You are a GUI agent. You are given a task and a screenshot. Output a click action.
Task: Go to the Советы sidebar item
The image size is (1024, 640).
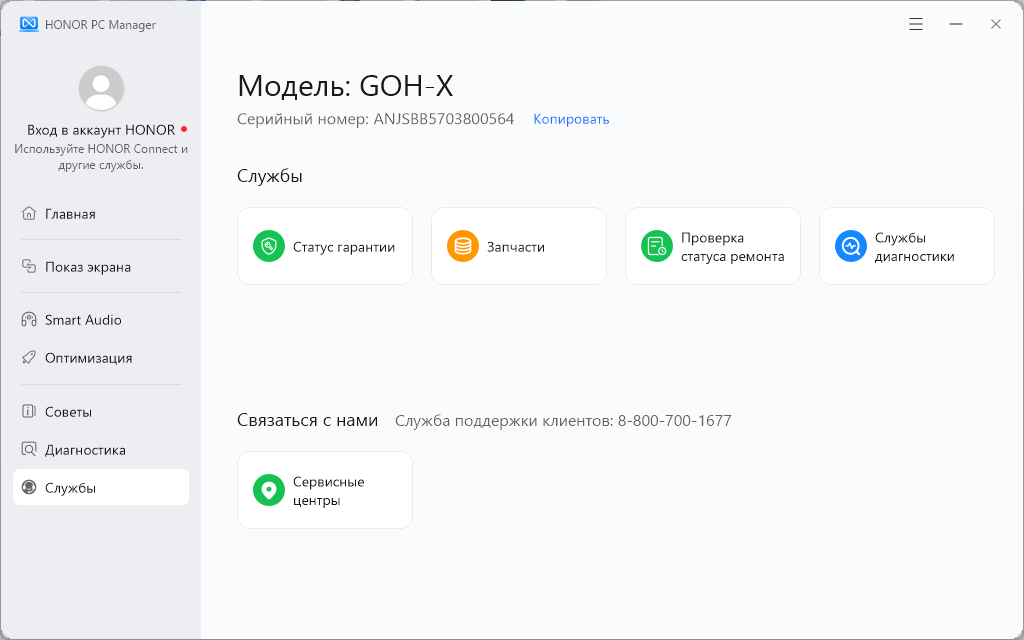pyautogui.click(x=68, y=412)
